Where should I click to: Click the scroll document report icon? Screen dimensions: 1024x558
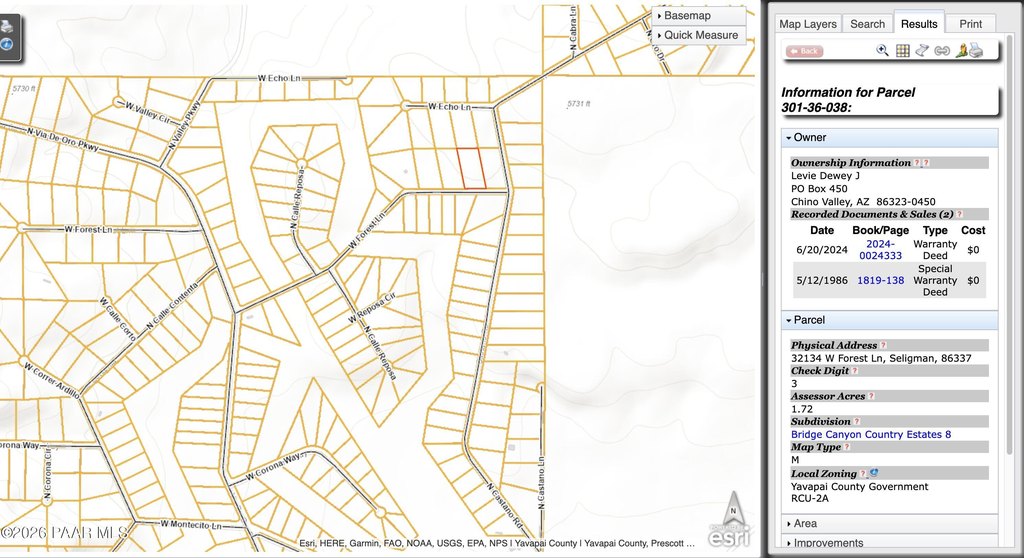[922, 50]
